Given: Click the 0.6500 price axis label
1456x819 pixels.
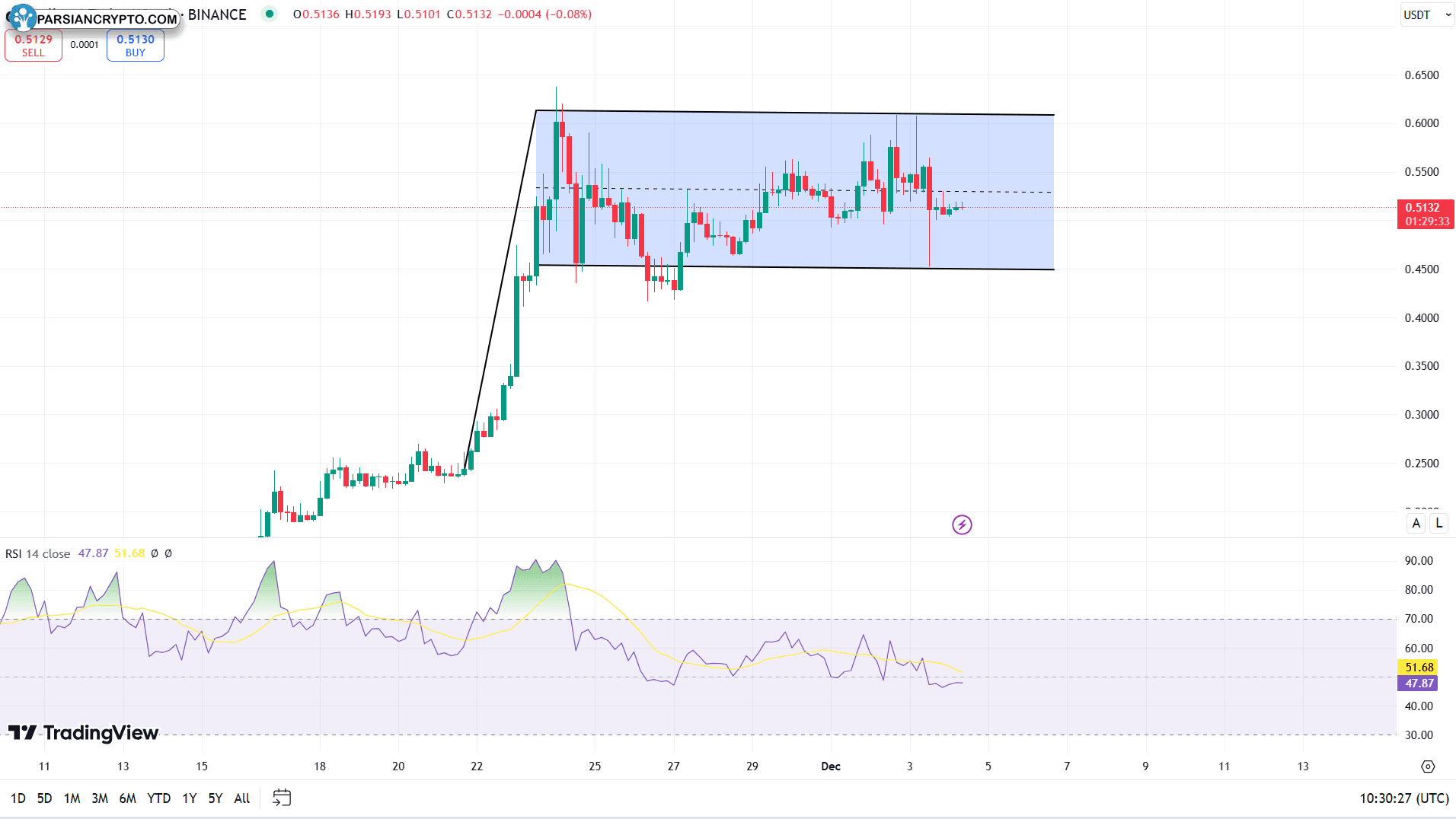Looking at the screenshot, I should pos(1422,75).
